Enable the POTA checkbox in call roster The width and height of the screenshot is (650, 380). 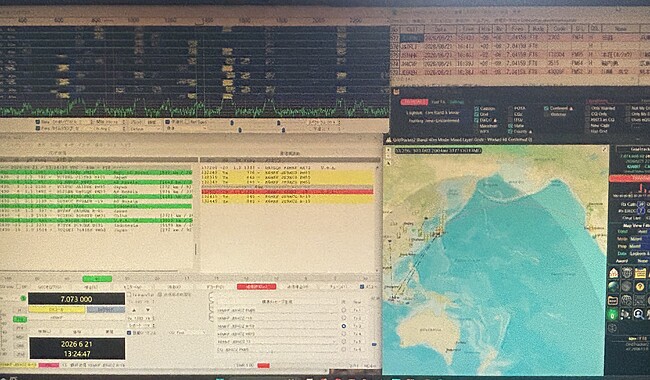click(510, 109)
